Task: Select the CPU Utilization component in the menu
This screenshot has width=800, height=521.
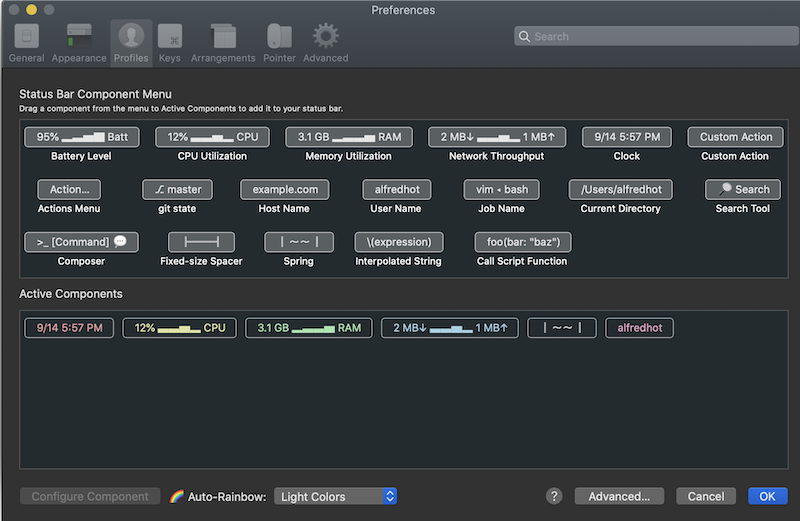Action: click(212, 137)
